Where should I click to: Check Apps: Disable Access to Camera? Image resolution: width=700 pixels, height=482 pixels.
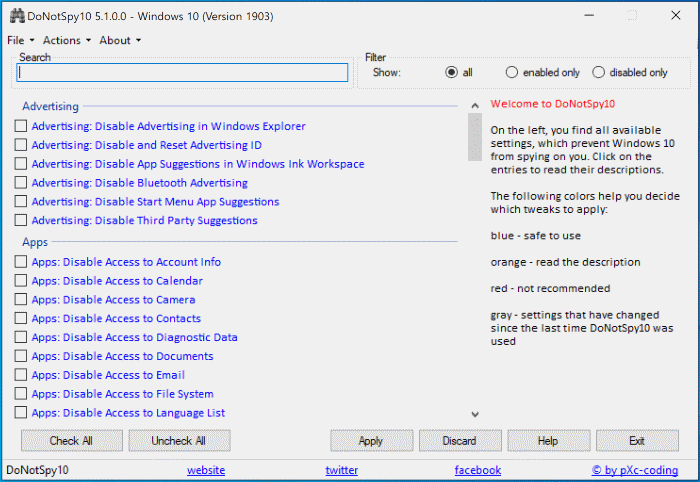pyautogui.click(x=21, y=299)
